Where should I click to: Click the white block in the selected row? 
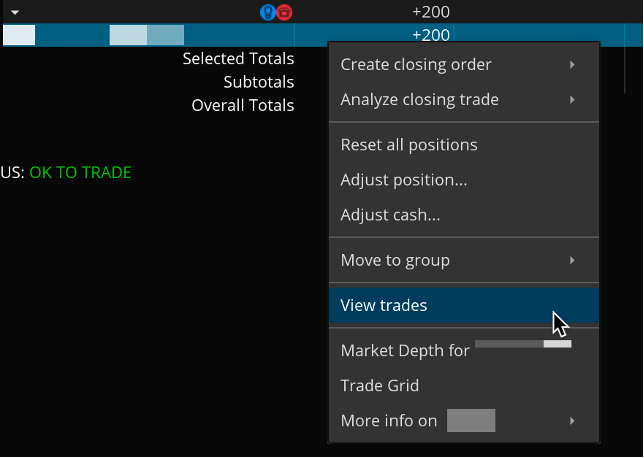click(x=19, y=36)
